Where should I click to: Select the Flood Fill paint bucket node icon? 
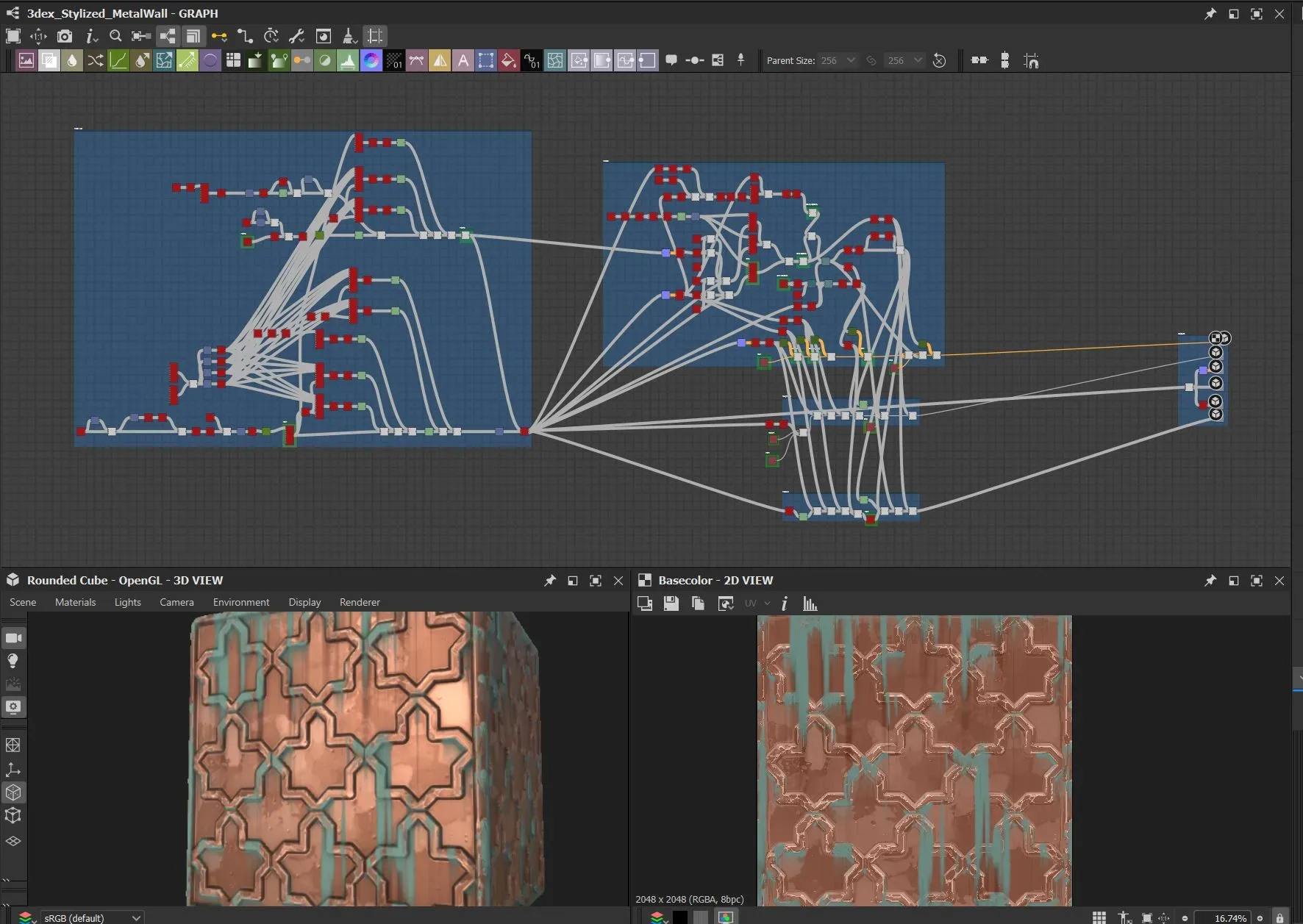pos(509,60)
